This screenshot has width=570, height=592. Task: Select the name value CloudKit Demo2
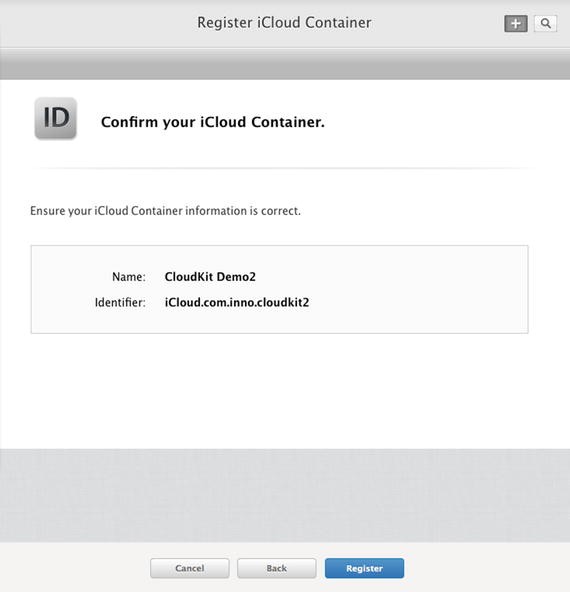point(210,277)
